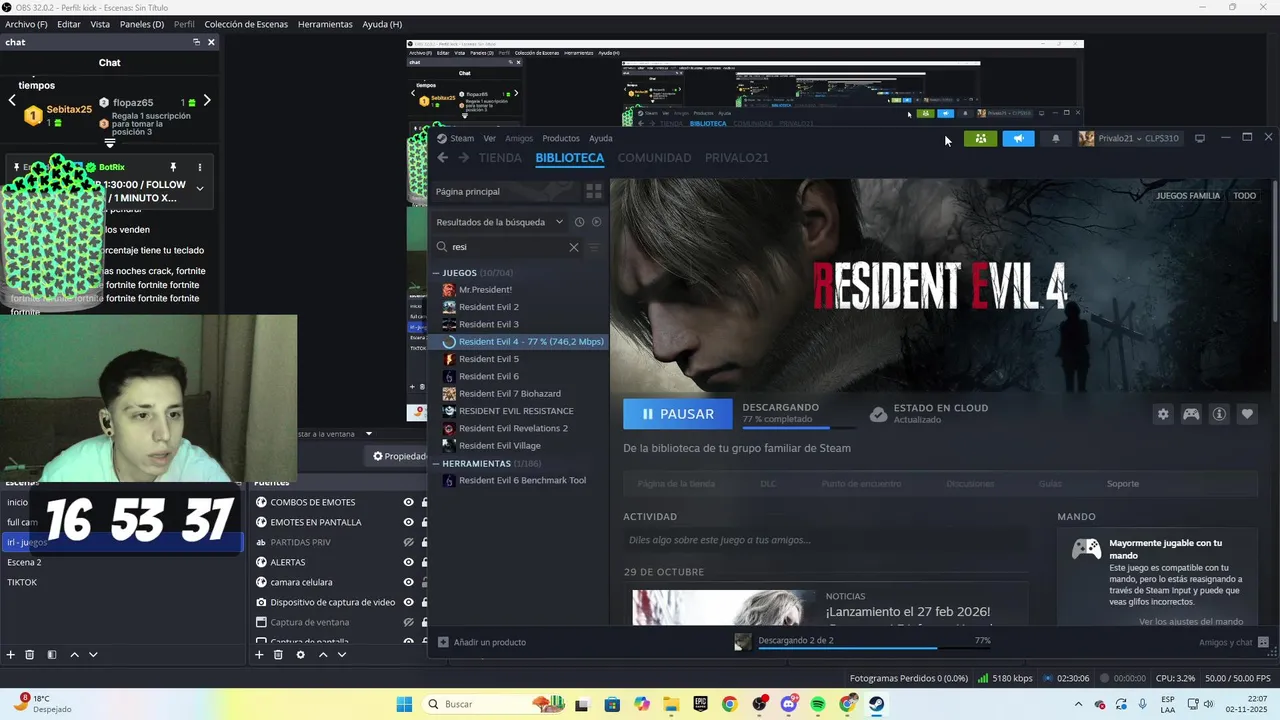Open Steam friends group green button
1280x720 pixels.
click(980, 139)
